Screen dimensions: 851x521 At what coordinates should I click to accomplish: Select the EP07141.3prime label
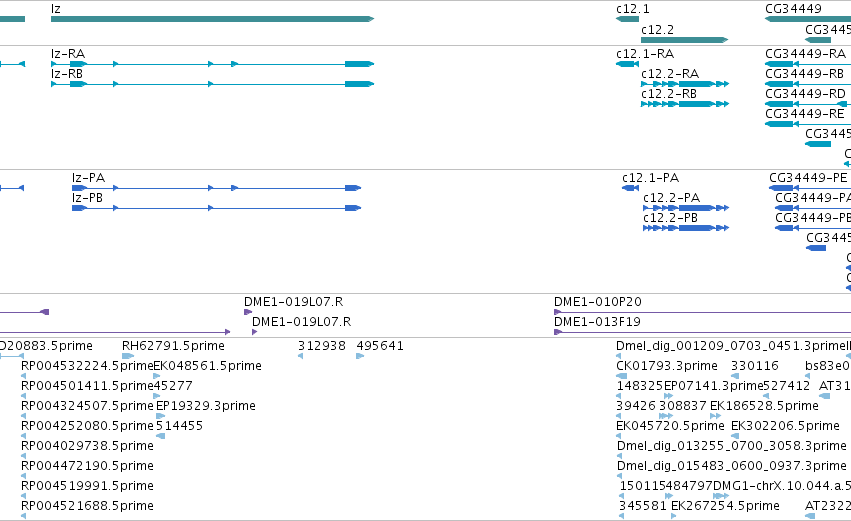click(x=714, y=386)
